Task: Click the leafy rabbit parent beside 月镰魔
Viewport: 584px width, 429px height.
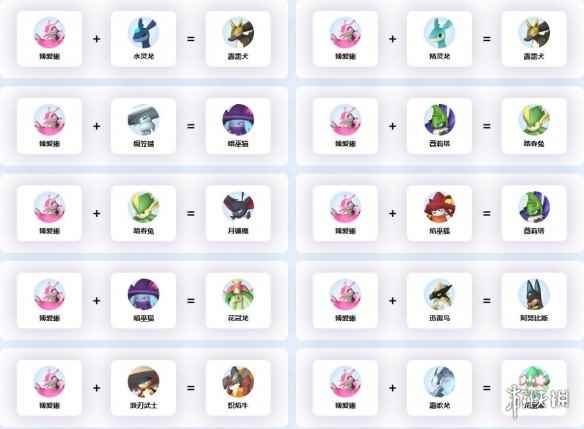Action: coord(143,213)
